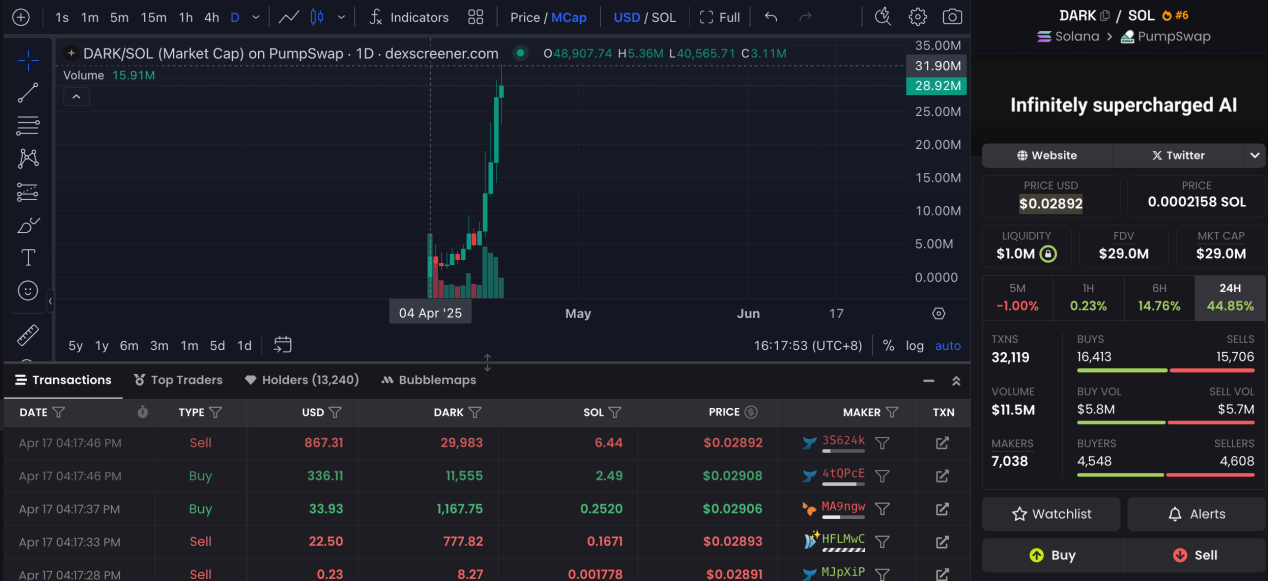Select the Text annotation tool

(x=28, y=256)
